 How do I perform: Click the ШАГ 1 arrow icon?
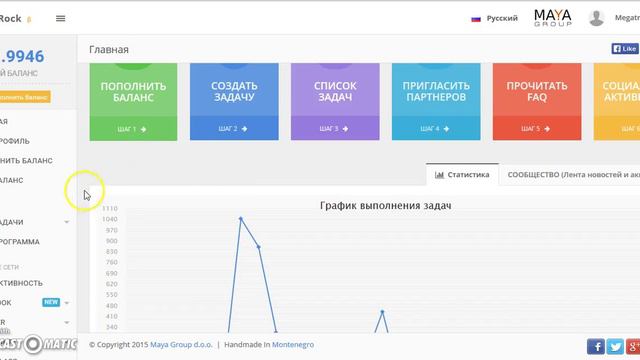click(143, 129)
